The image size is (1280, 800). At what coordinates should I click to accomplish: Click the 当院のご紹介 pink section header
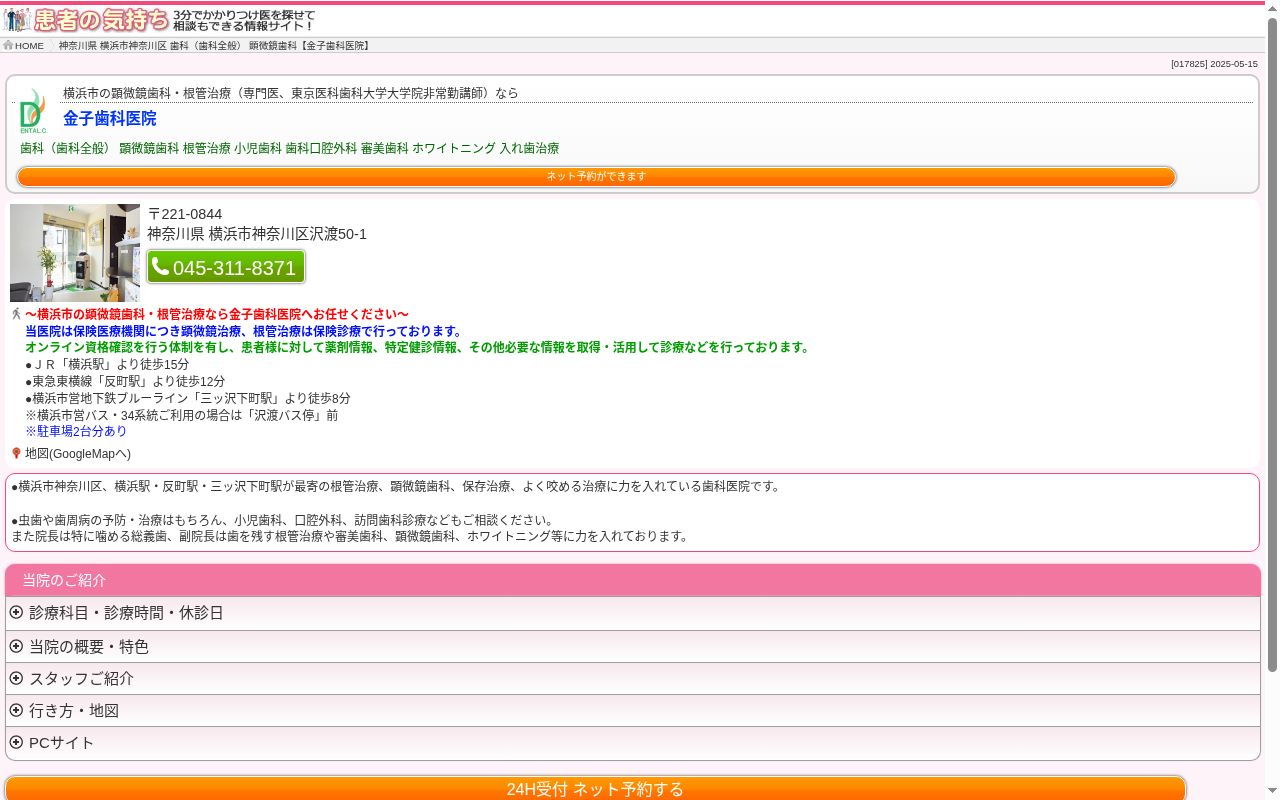point(632,580)
